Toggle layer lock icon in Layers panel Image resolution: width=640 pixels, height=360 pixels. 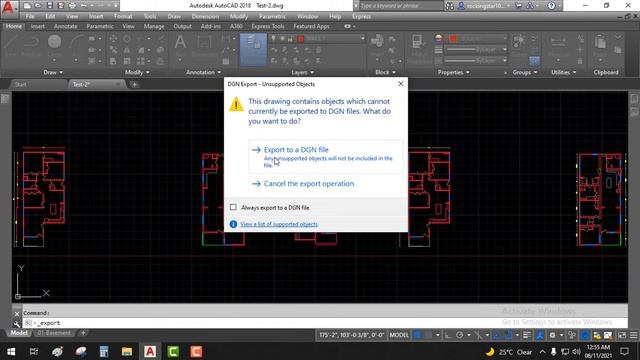(290, 38)
